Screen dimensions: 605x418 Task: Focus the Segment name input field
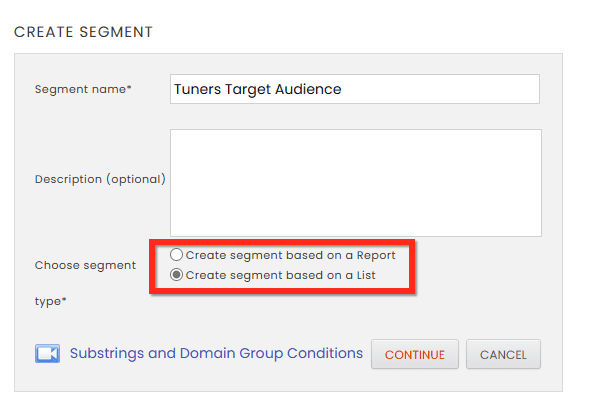[x=355, y=89]
